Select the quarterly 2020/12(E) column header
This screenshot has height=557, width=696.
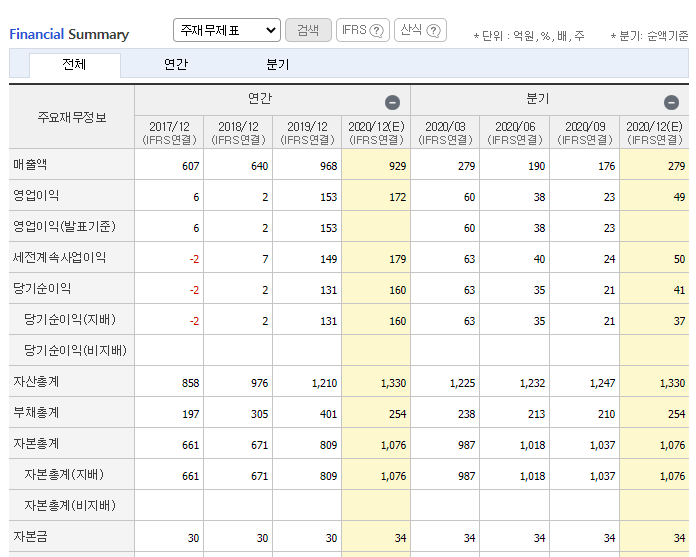pos(654,133)
